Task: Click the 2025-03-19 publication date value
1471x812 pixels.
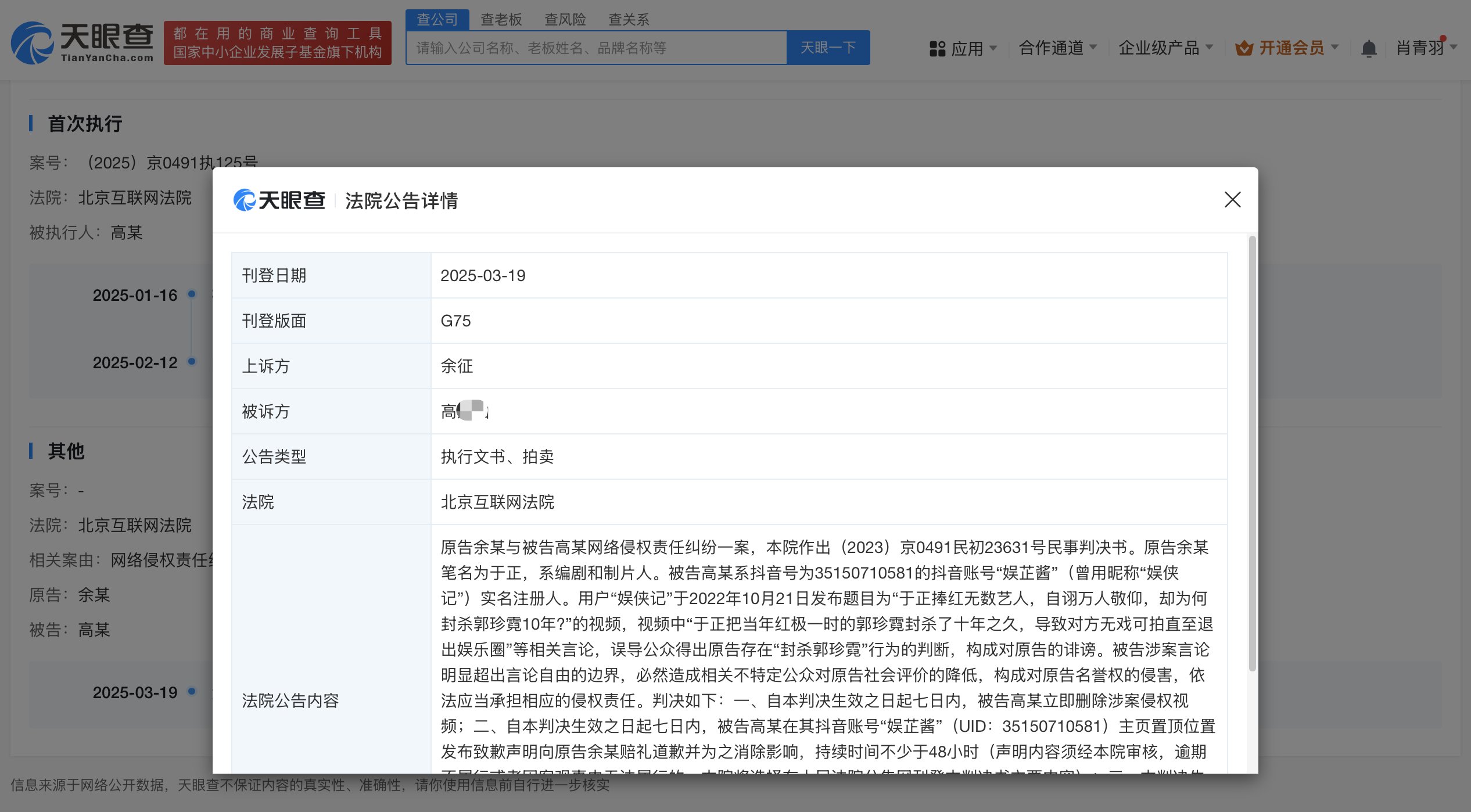Action: (x=483, y=275)
